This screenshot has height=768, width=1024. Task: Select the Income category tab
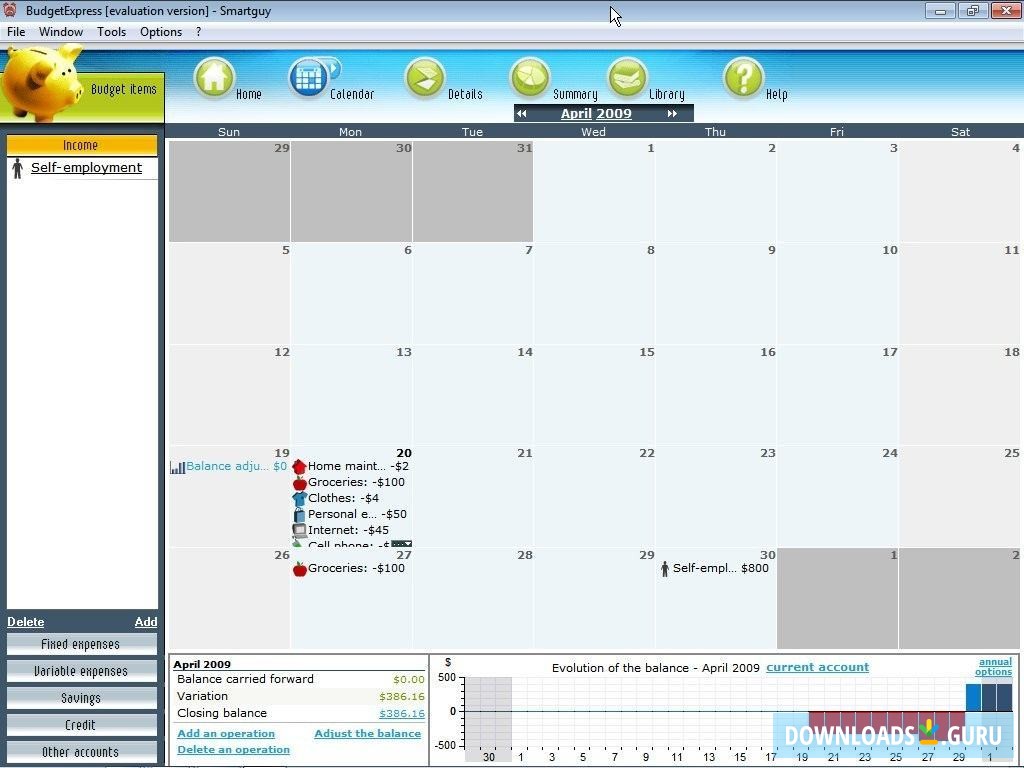[82, 145]
